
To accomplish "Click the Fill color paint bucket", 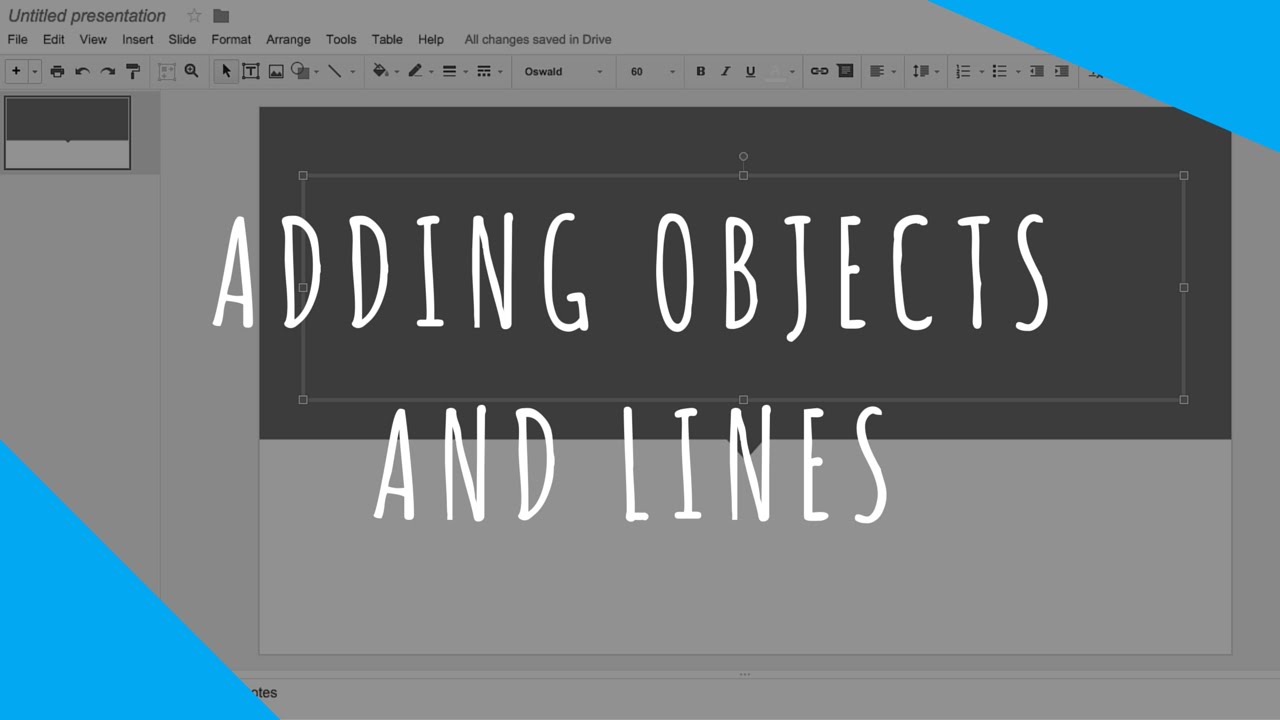I will click(380, 71).
